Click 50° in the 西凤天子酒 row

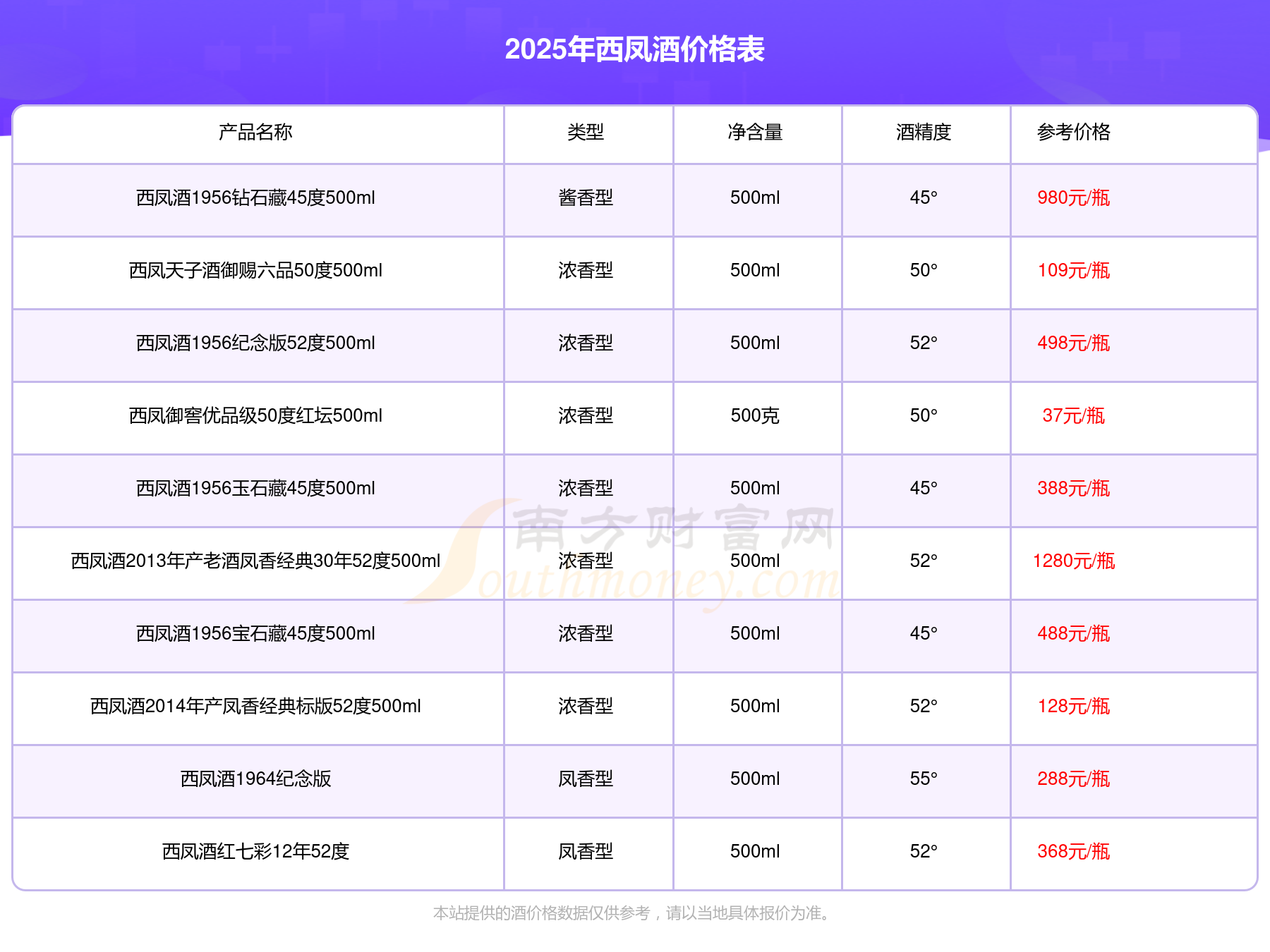(x=924, y=270)
